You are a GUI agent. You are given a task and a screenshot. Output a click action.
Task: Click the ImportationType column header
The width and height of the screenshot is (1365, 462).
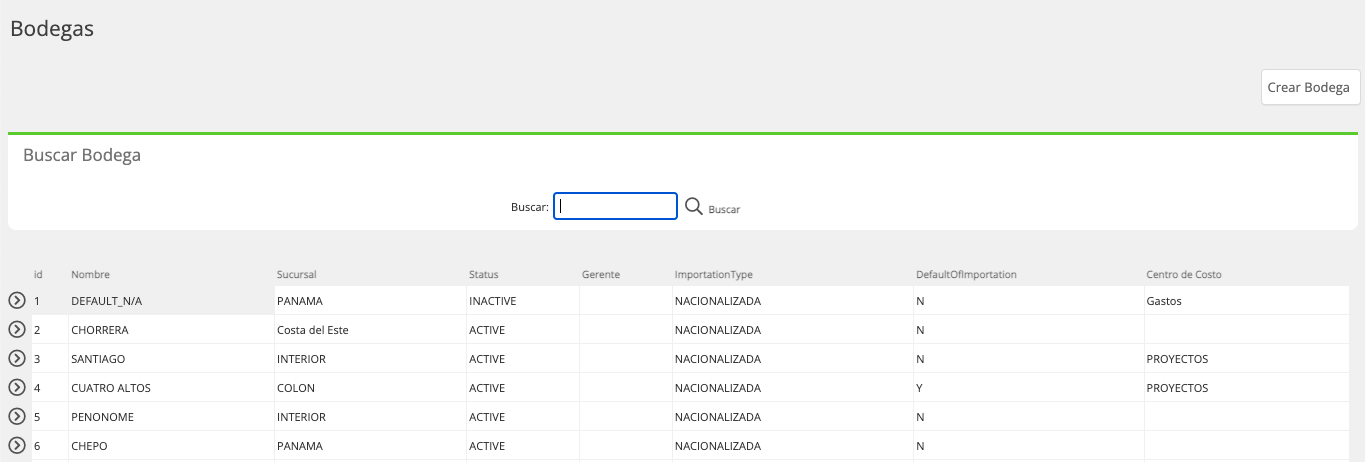(x=713, y=274)
